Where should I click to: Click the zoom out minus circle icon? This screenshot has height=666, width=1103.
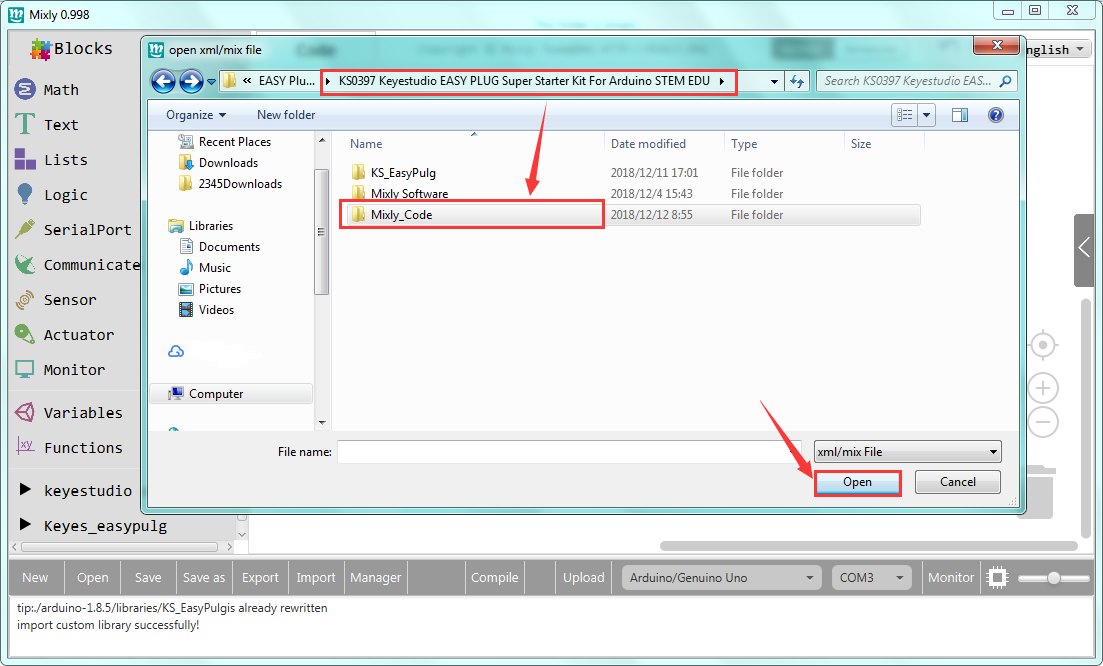(x=1043, y=423)
